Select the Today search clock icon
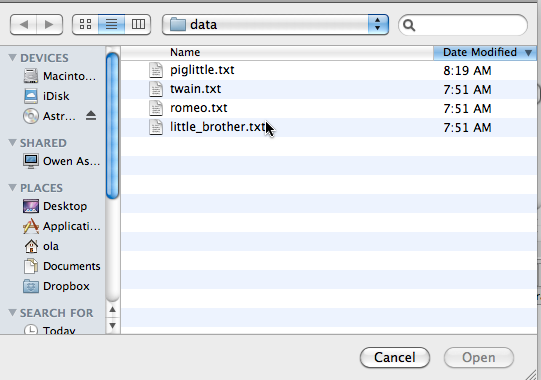The width and height of the screenshot is (541, 380). (31, 329)
